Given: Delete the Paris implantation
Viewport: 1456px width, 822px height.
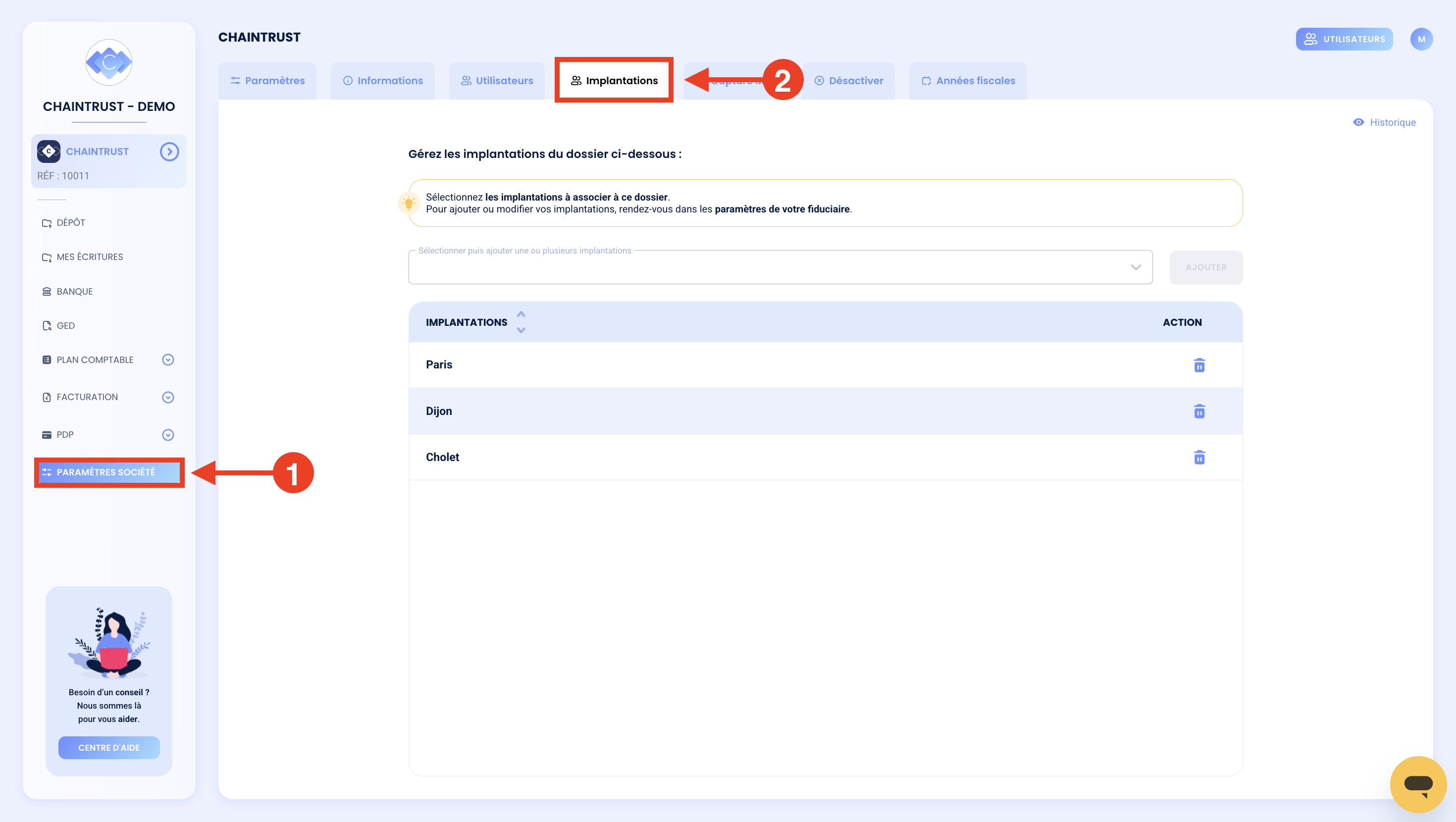Looking at the screenshot, I should coord(1199,365).
